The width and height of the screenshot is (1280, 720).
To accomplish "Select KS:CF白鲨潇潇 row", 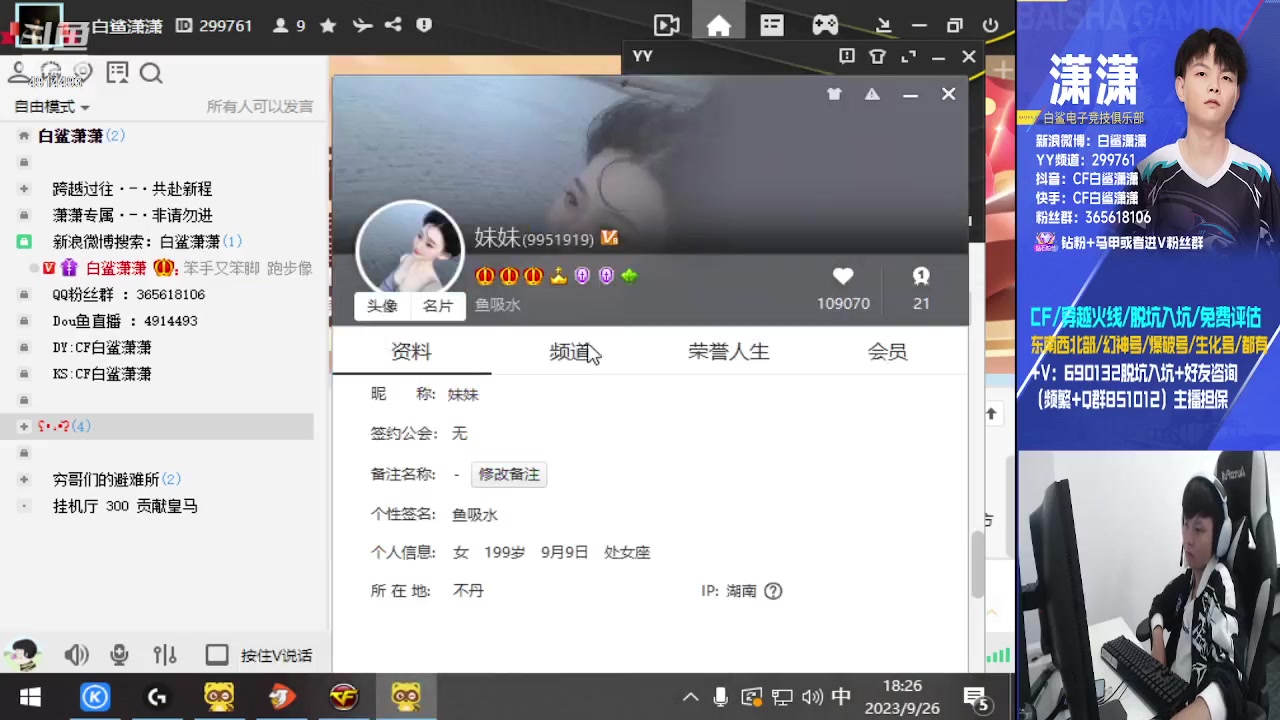I will [102, 374].
